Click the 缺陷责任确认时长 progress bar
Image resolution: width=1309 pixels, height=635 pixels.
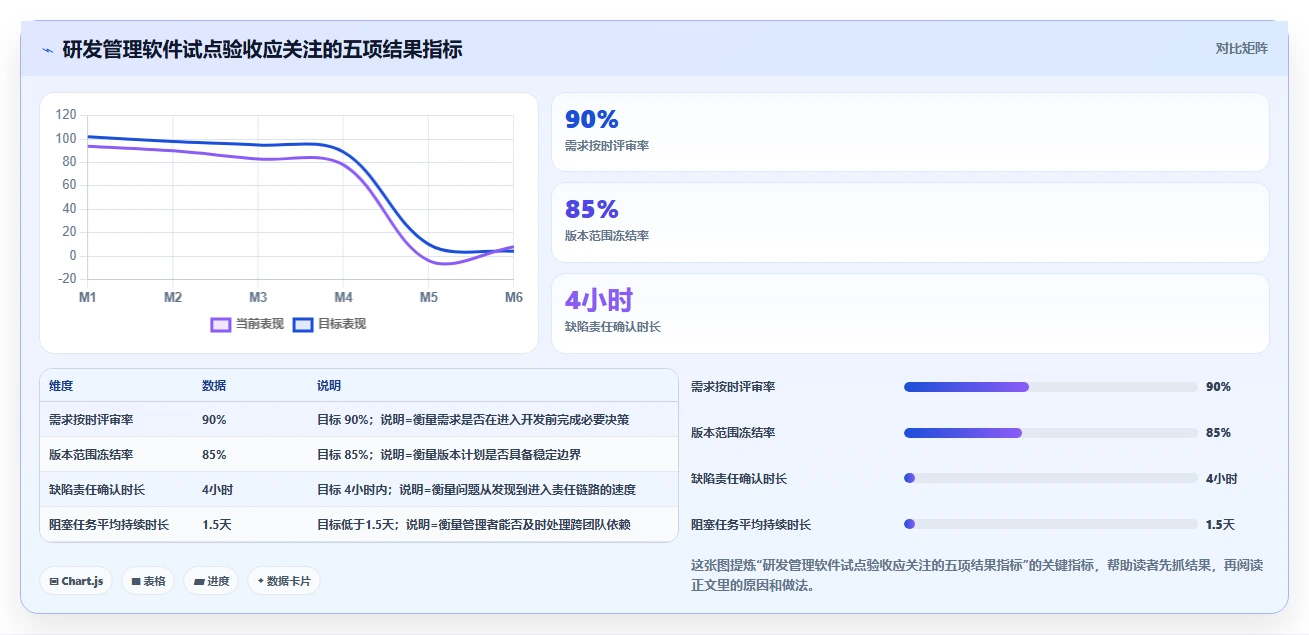1050,478
